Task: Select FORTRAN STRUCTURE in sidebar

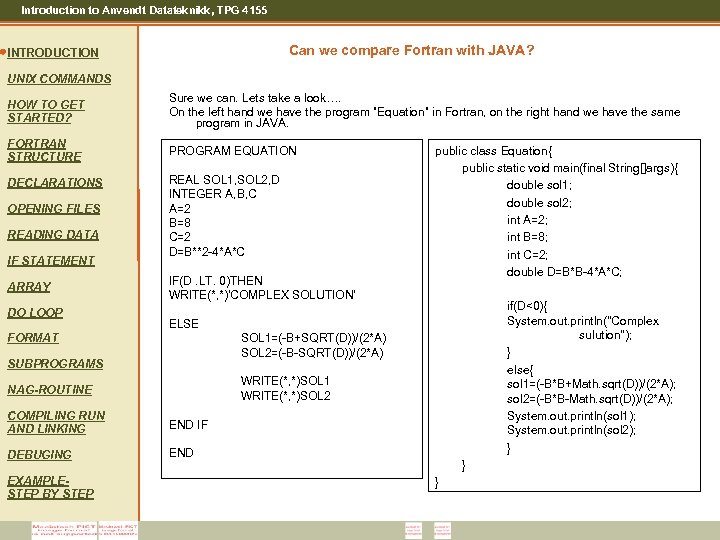Action: (45, 150)
